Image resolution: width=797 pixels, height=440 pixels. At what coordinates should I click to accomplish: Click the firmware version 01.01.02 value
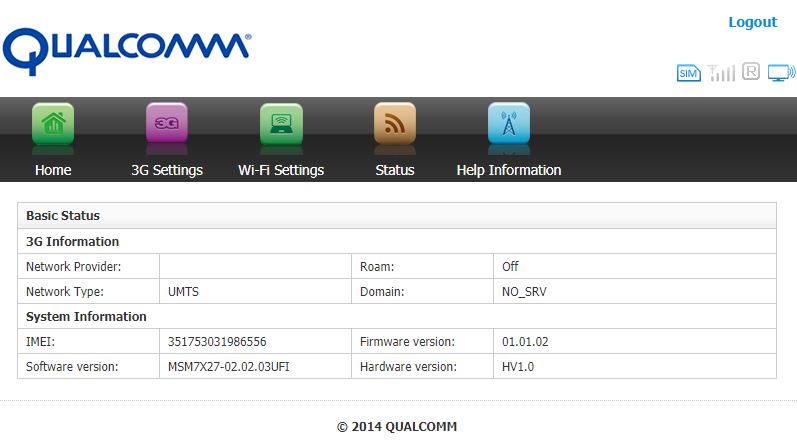[525, 342]
